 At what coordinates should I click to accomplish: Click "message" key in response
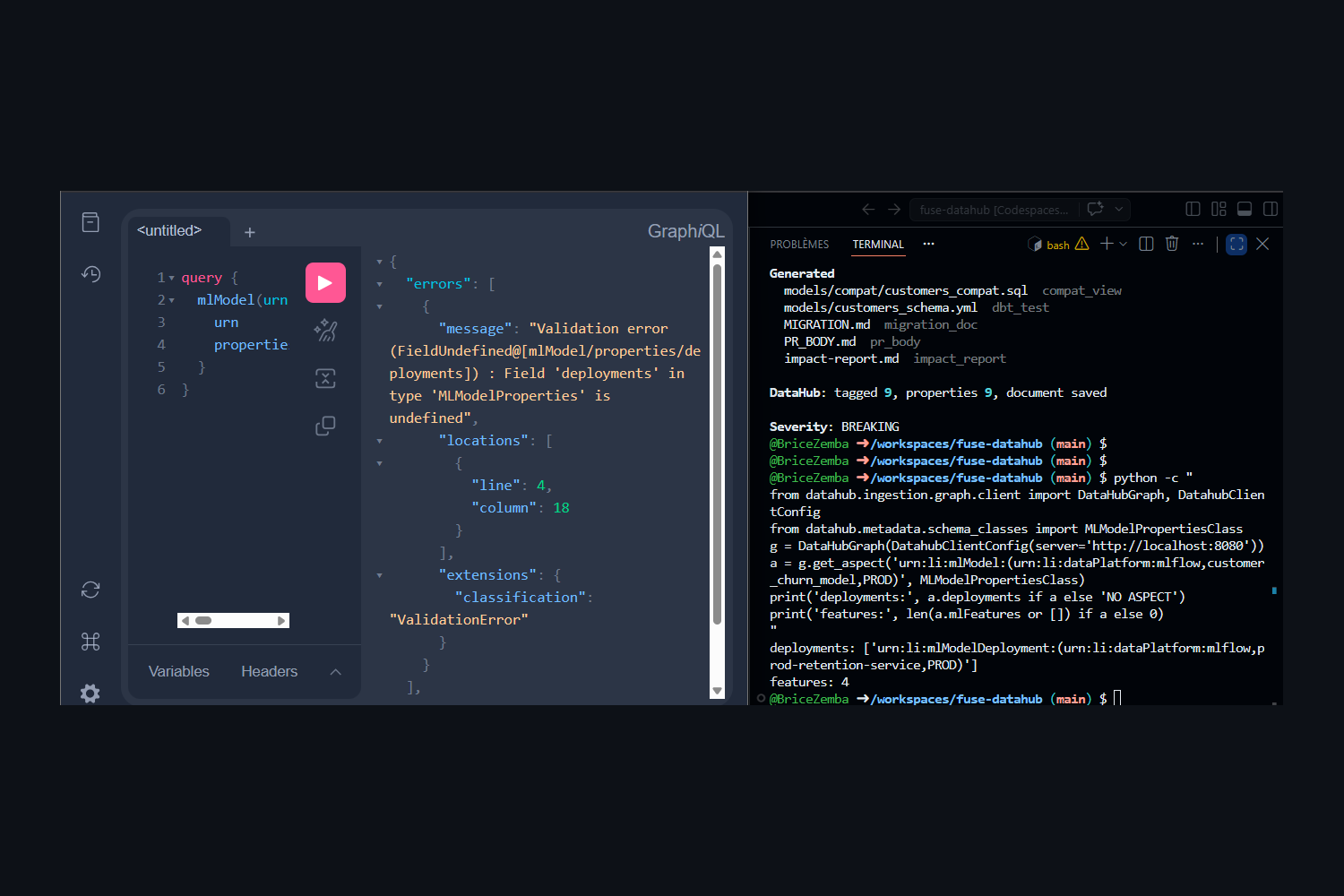click(475, 329)
